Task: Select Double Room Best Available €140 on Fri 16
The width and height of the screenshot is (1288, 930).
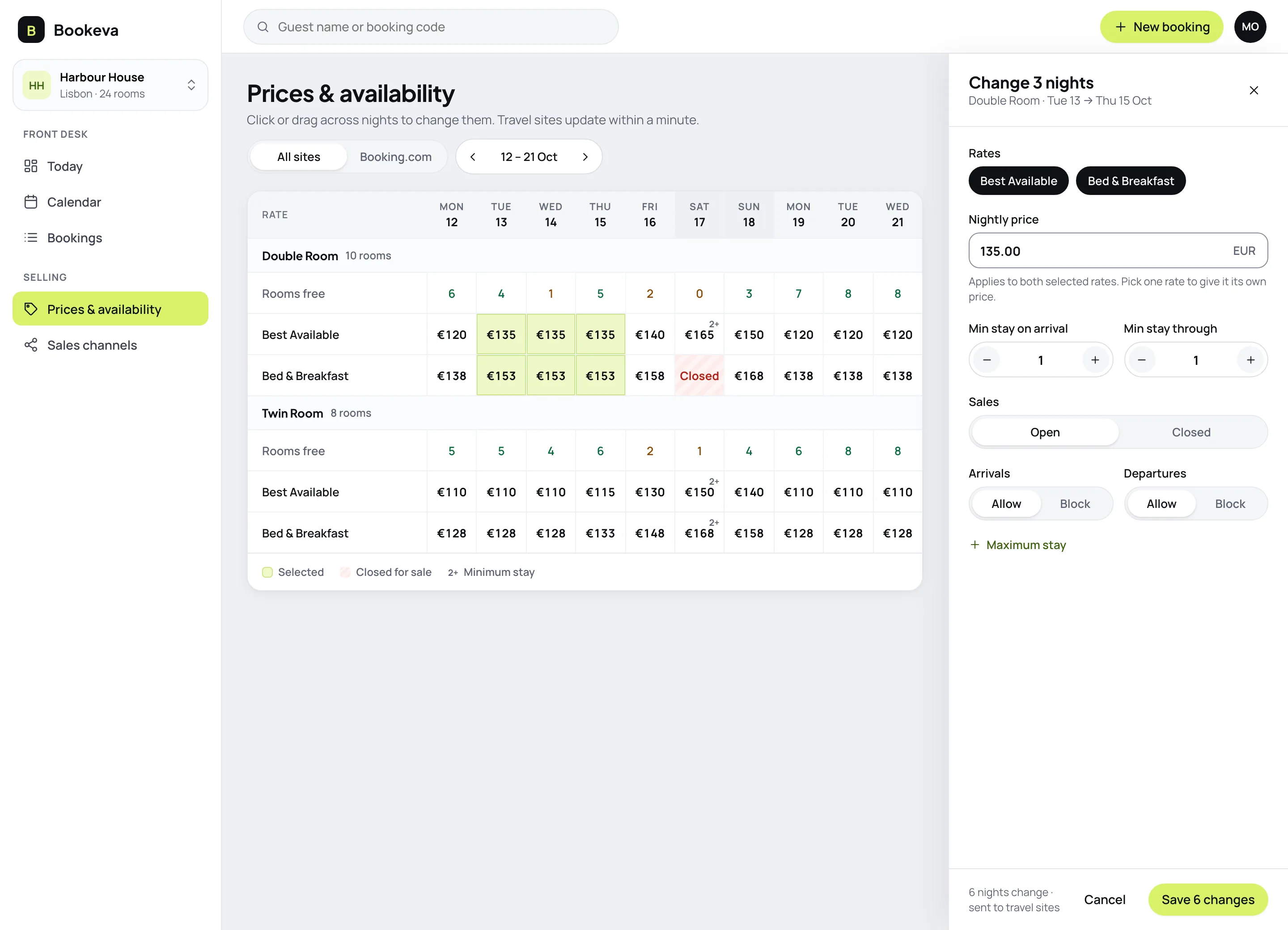Action: click(650, 334)
